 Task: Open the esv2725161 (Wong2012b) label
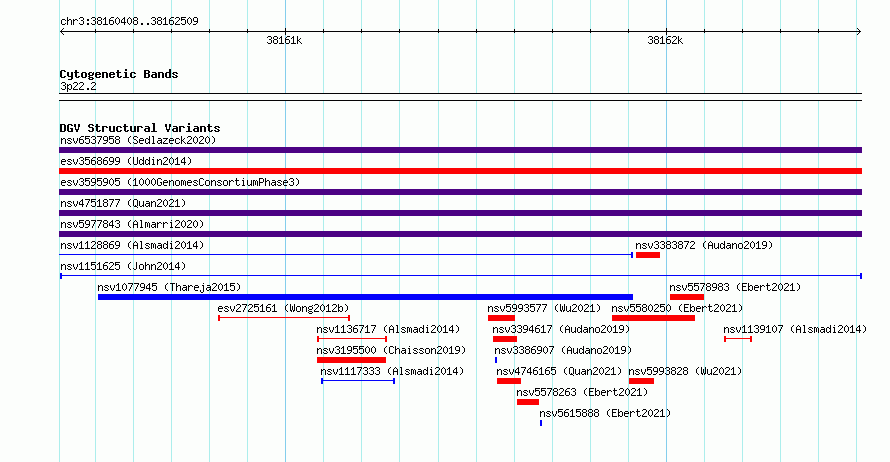click(x=283, y=308)
